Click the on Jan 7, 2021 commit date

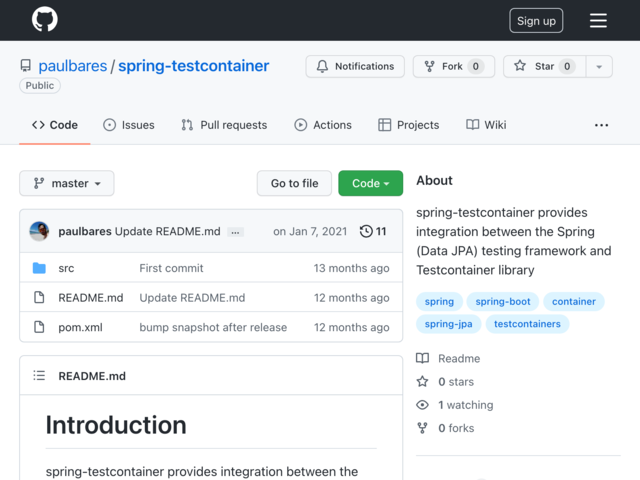point(310,231)
